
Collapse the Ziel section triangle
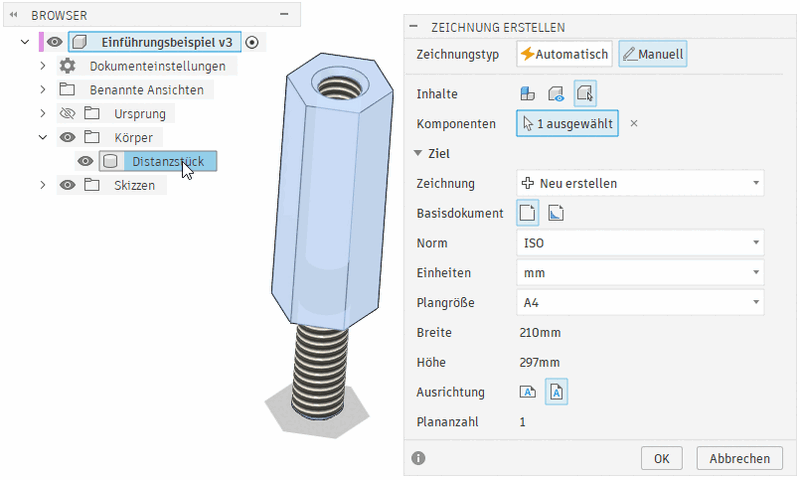pos(418,153)
